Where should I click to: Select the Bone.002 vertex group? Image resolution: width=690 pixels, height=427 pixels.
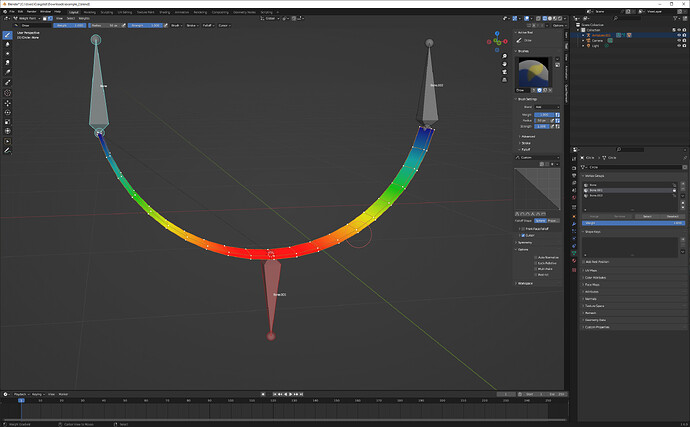tap(630, 195)
